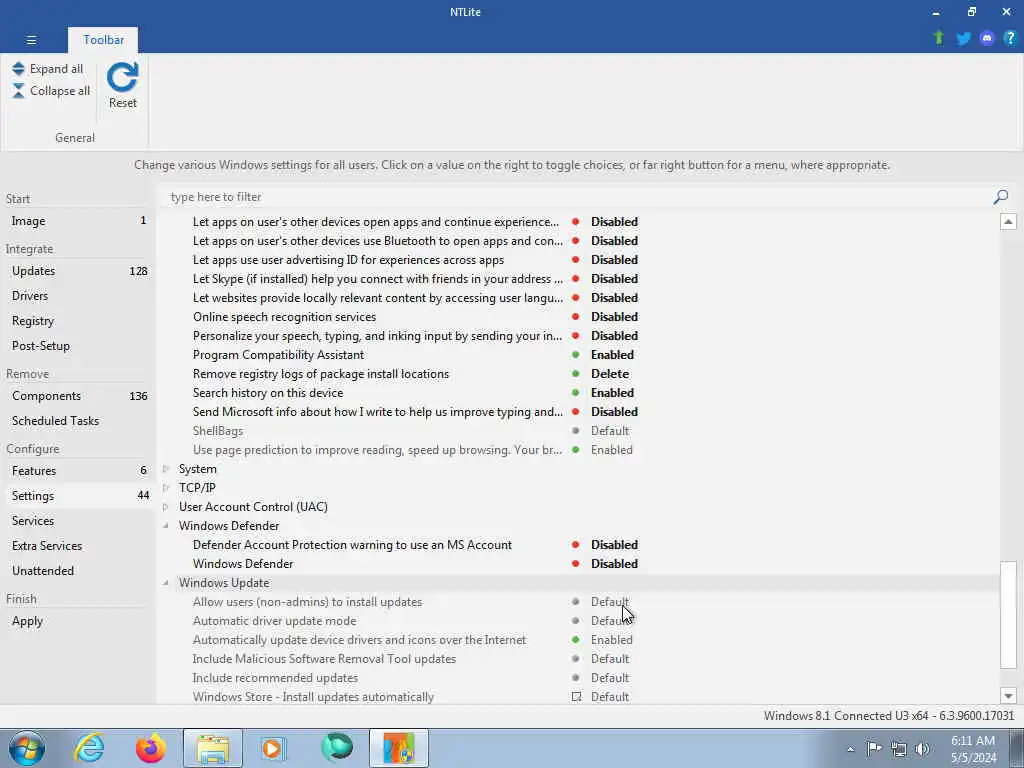
Task: Click scrollbar up arrow in settings list
Action: click(1008, 222)
